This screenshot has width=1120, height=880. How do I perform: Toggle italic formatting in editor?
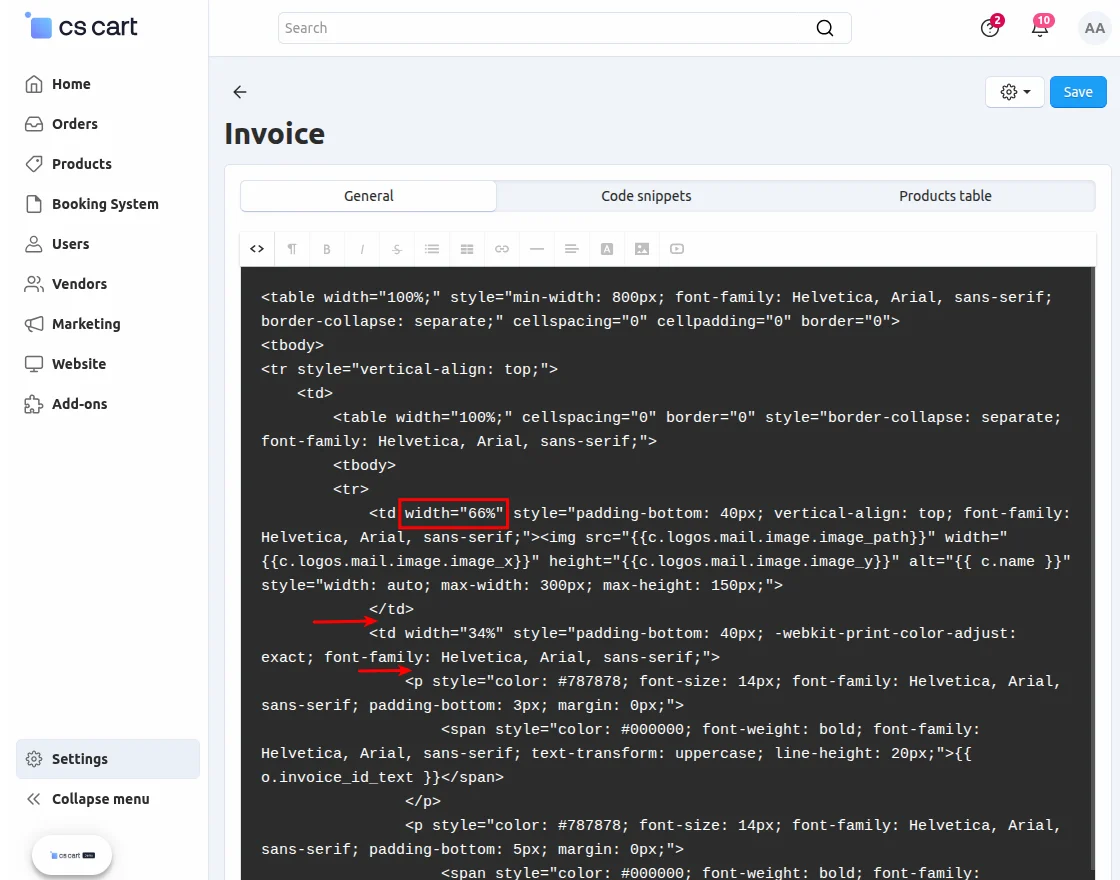(x=362, y=249)
